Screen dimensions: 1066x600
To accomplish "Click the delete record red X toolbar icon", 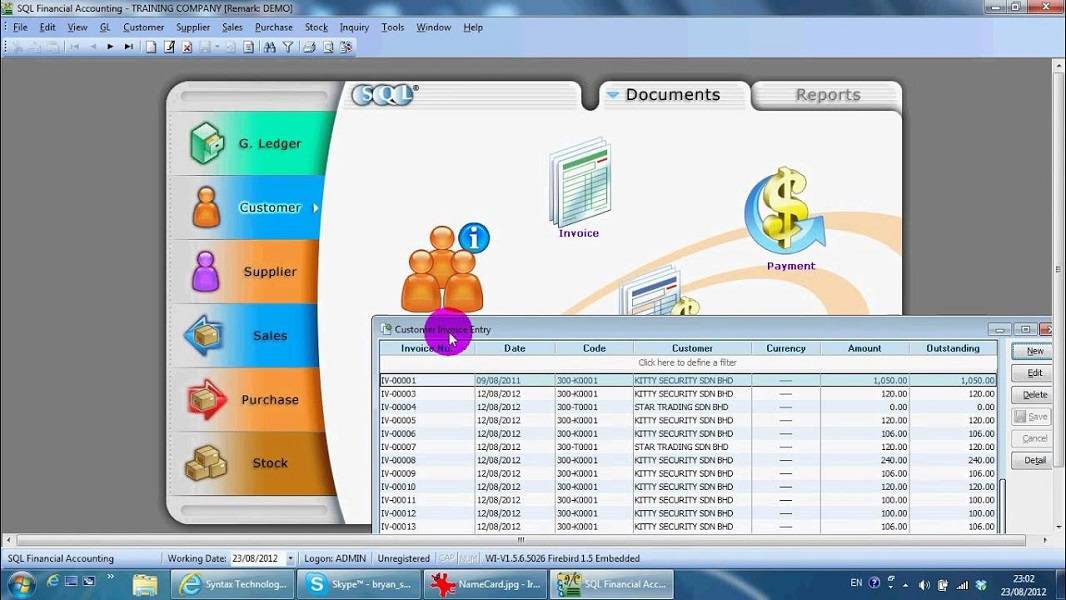I will [x=185, y=46].
